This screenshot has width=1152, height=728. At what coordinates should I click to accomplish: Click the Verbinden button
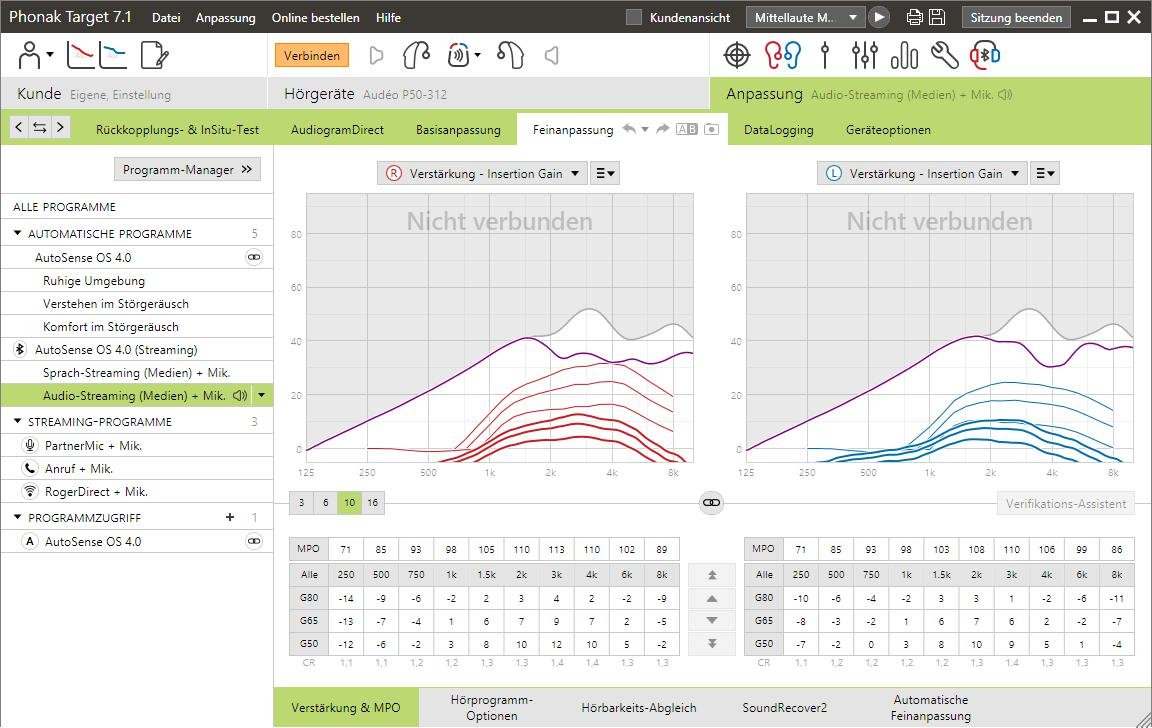(312, 56)
